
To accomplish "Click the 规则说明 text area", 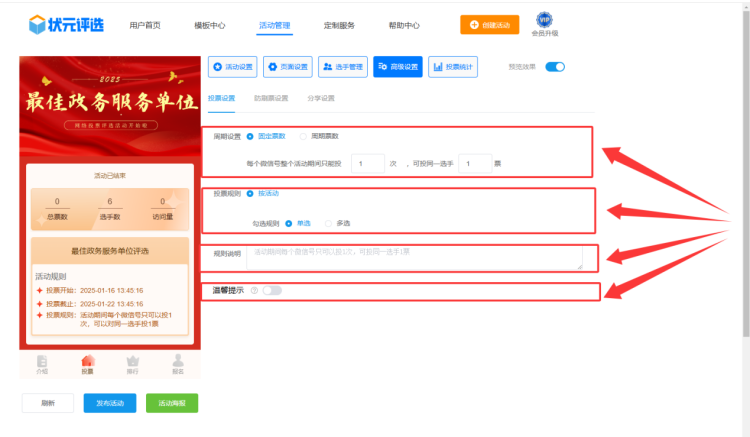I will click(414, 258).
